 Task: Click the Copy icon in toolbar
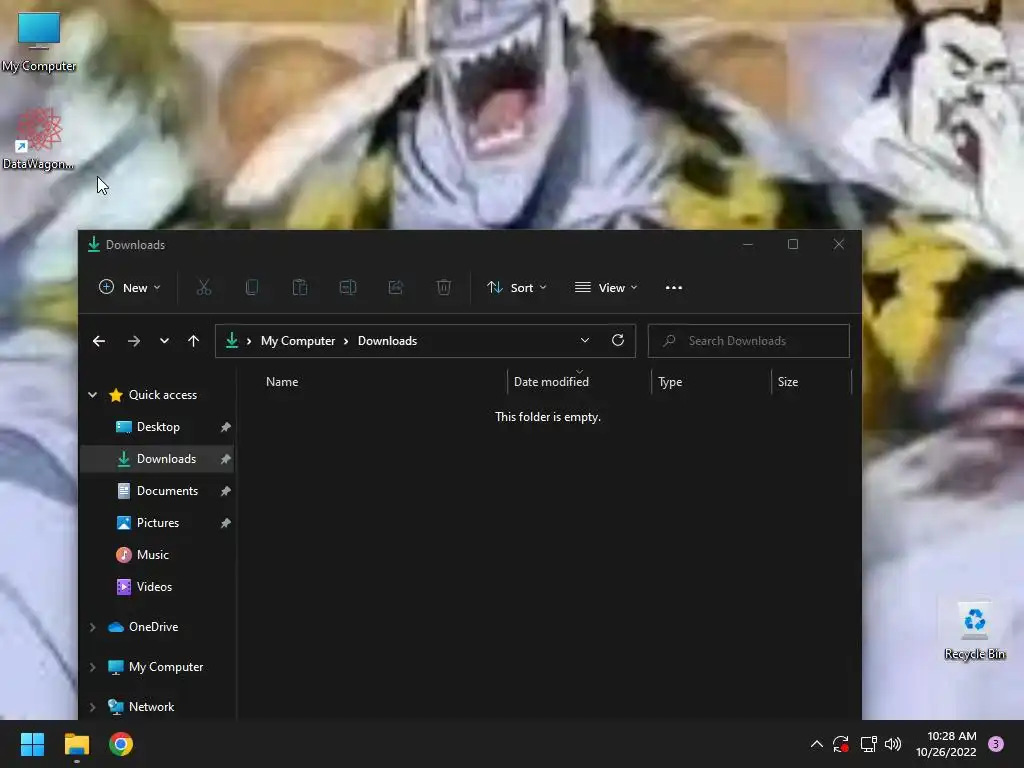pyautogui.click(x=251, y=287)
